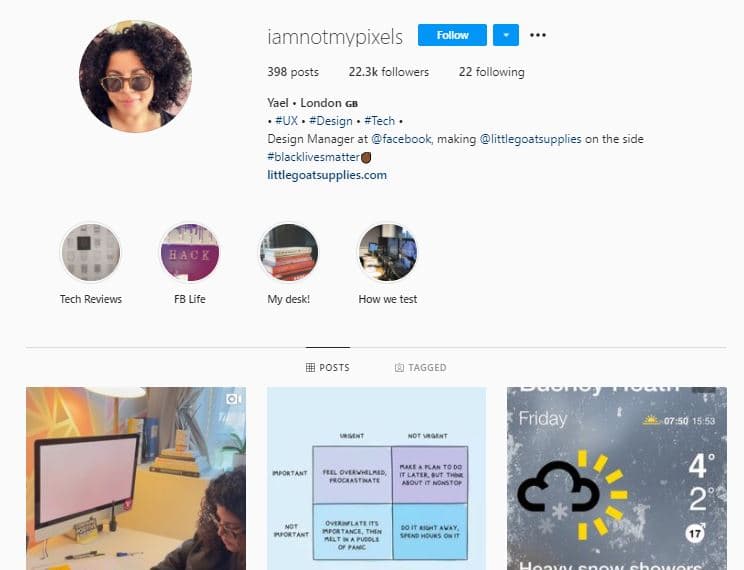Open the three-dots profile options menu

tap(538, 35)
